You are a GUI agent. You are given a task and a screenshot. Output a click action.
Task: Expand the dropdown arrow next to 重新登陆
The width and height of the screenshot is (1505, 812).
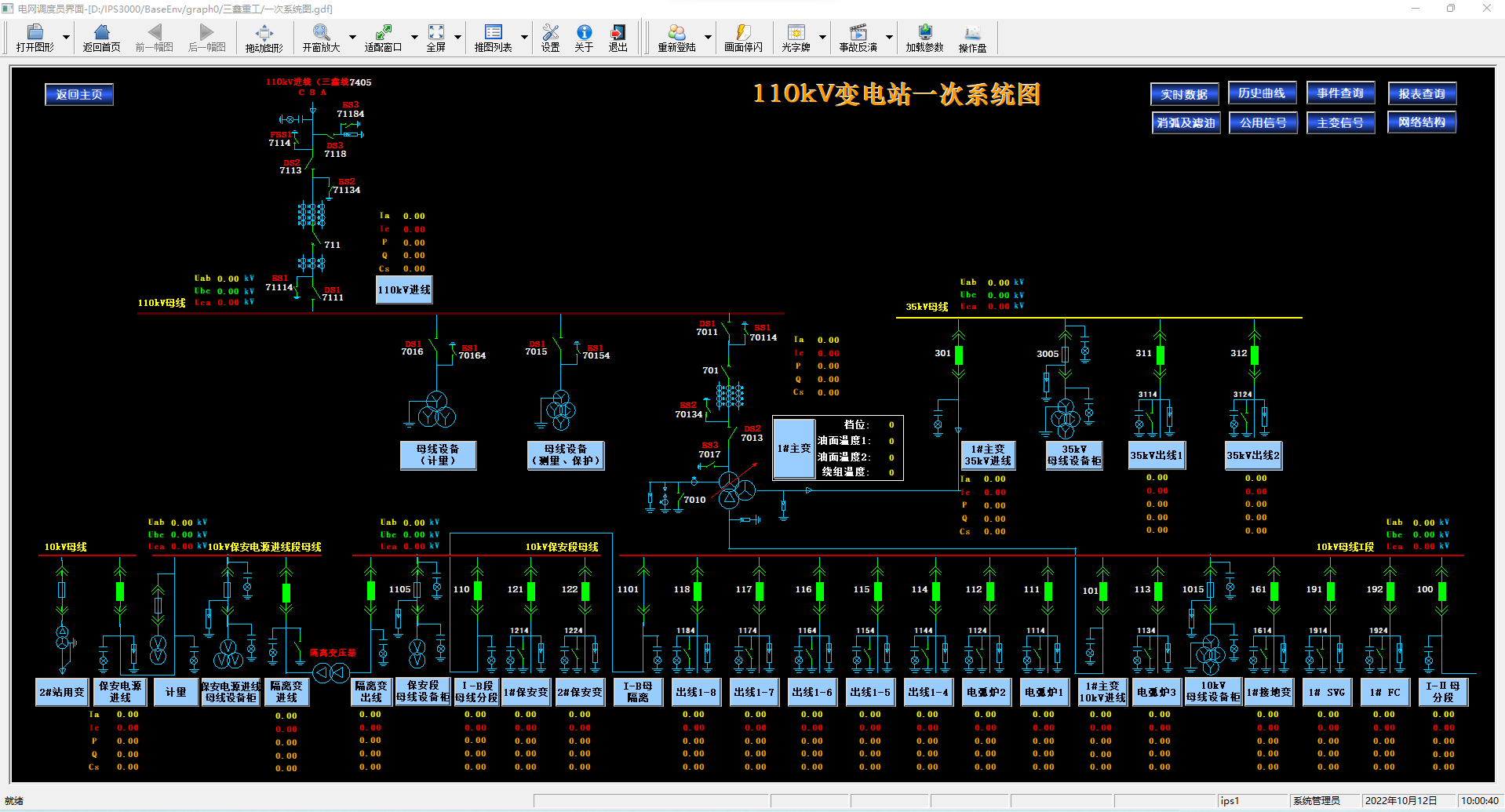click(708, 37)
